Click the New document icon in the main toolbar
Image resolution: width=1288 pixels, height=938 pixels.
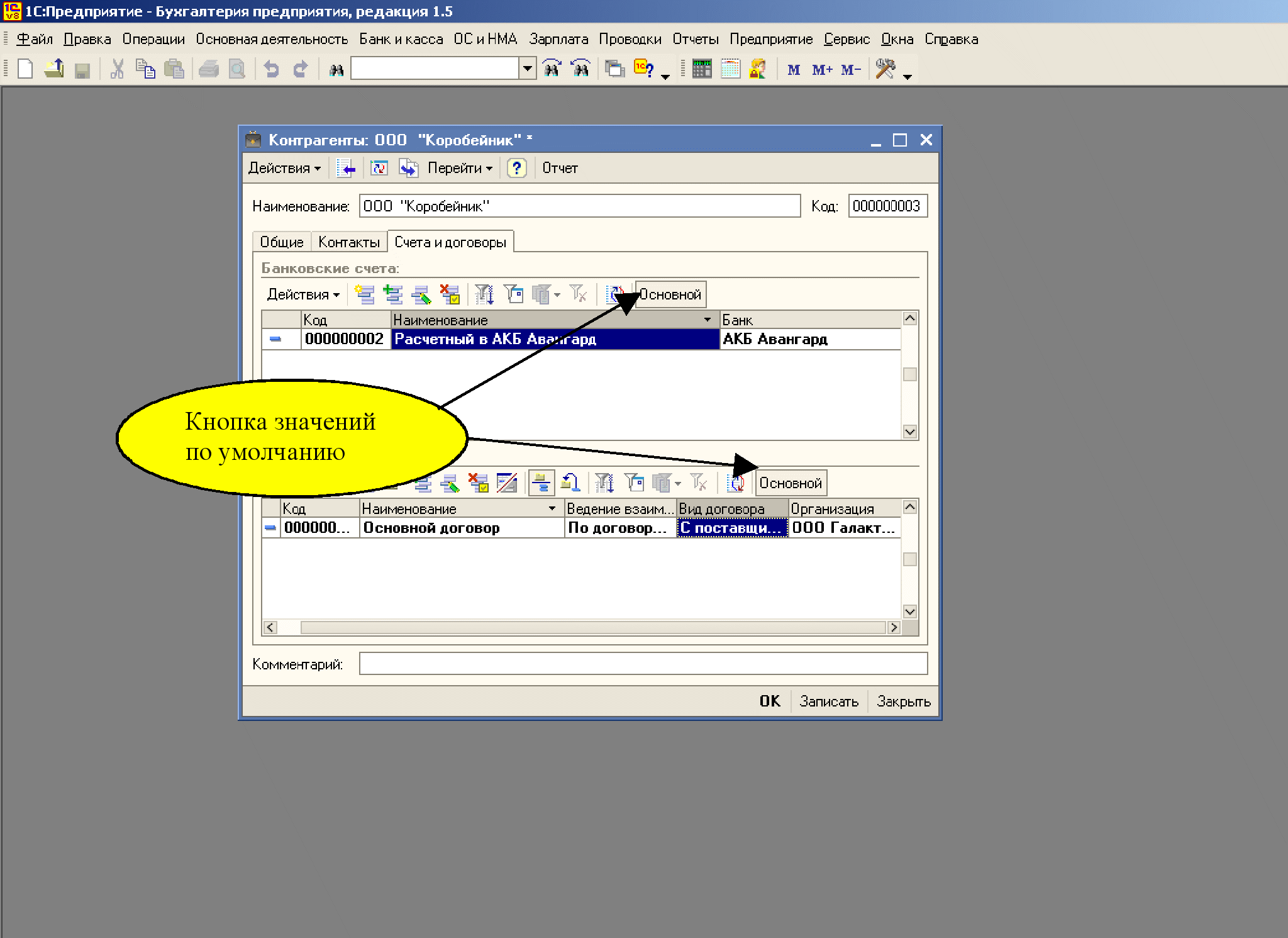point(25,69)
